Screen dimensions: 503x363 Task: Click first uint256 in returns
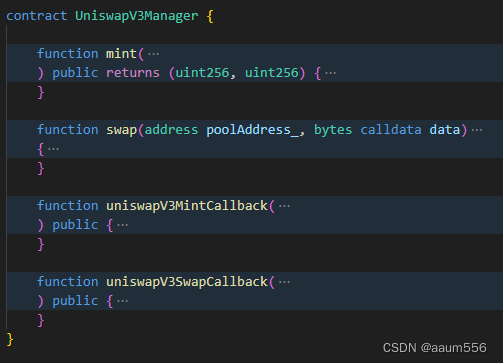[202, 73]
